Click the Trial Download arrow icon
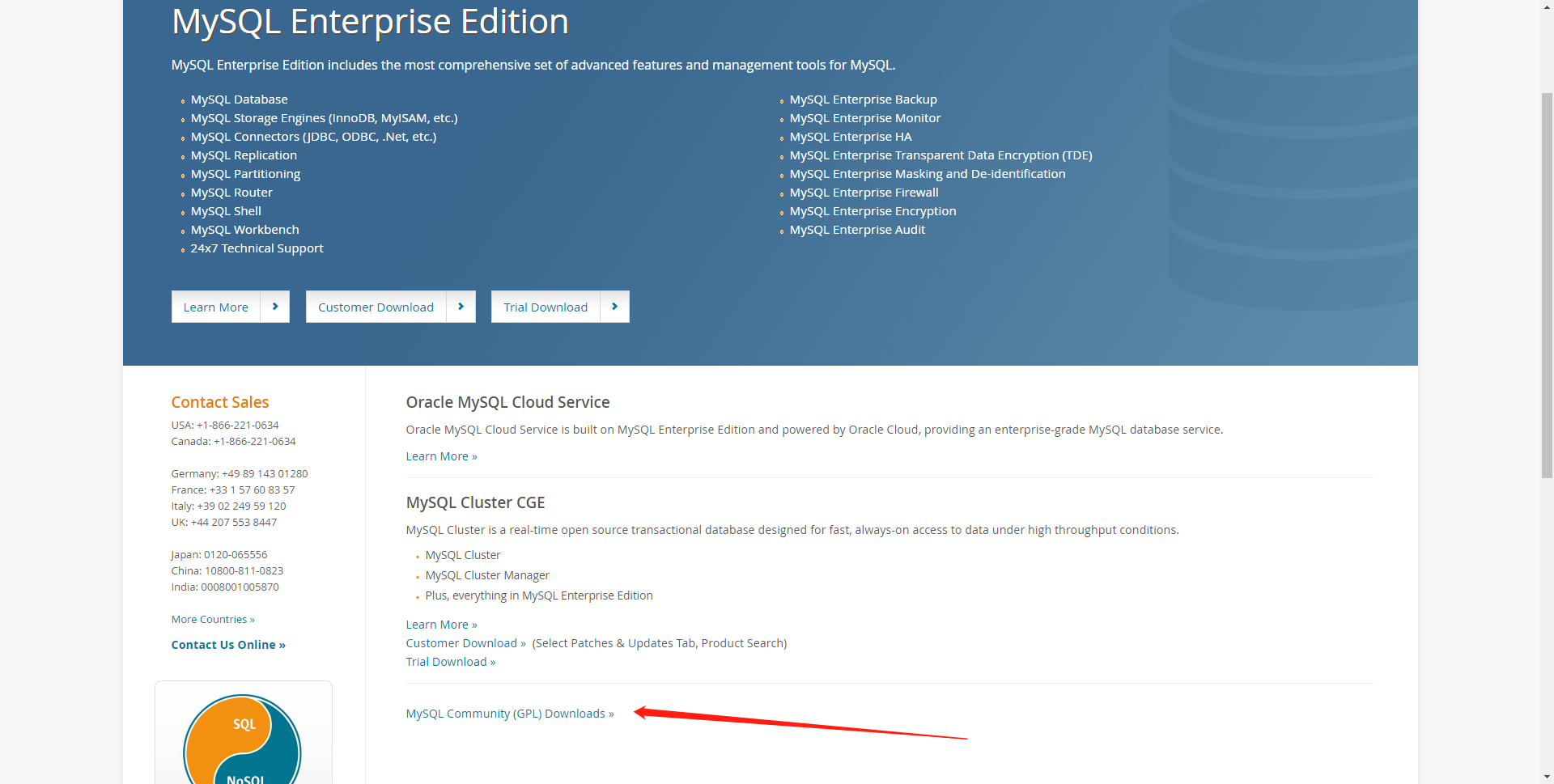Image resolution: width=1554 pixels, height=784 pixels. coord(615,307)
